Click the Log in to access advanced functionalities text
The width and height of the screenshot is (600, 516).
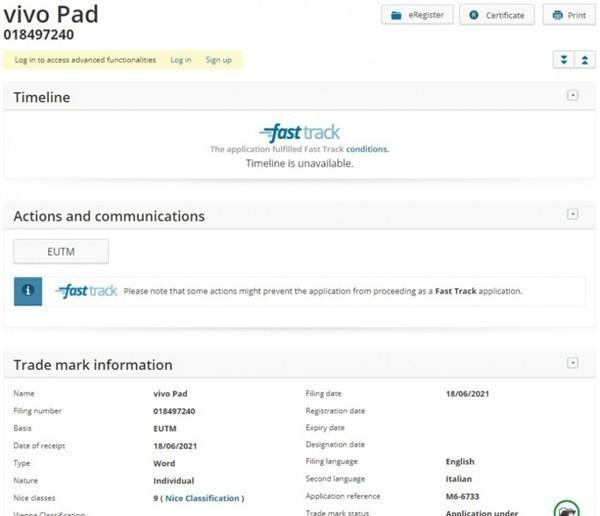point(85,60)
